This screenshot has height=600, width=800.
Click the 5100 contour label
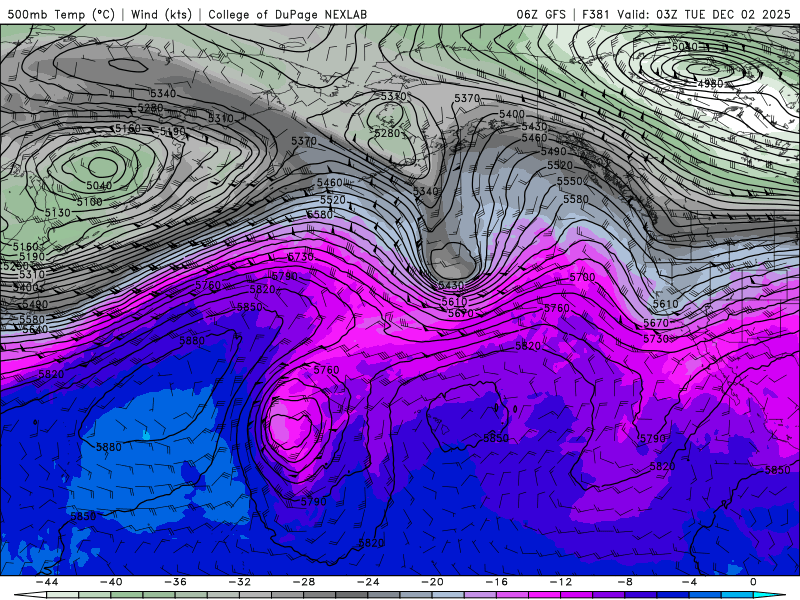coord(90,202)
